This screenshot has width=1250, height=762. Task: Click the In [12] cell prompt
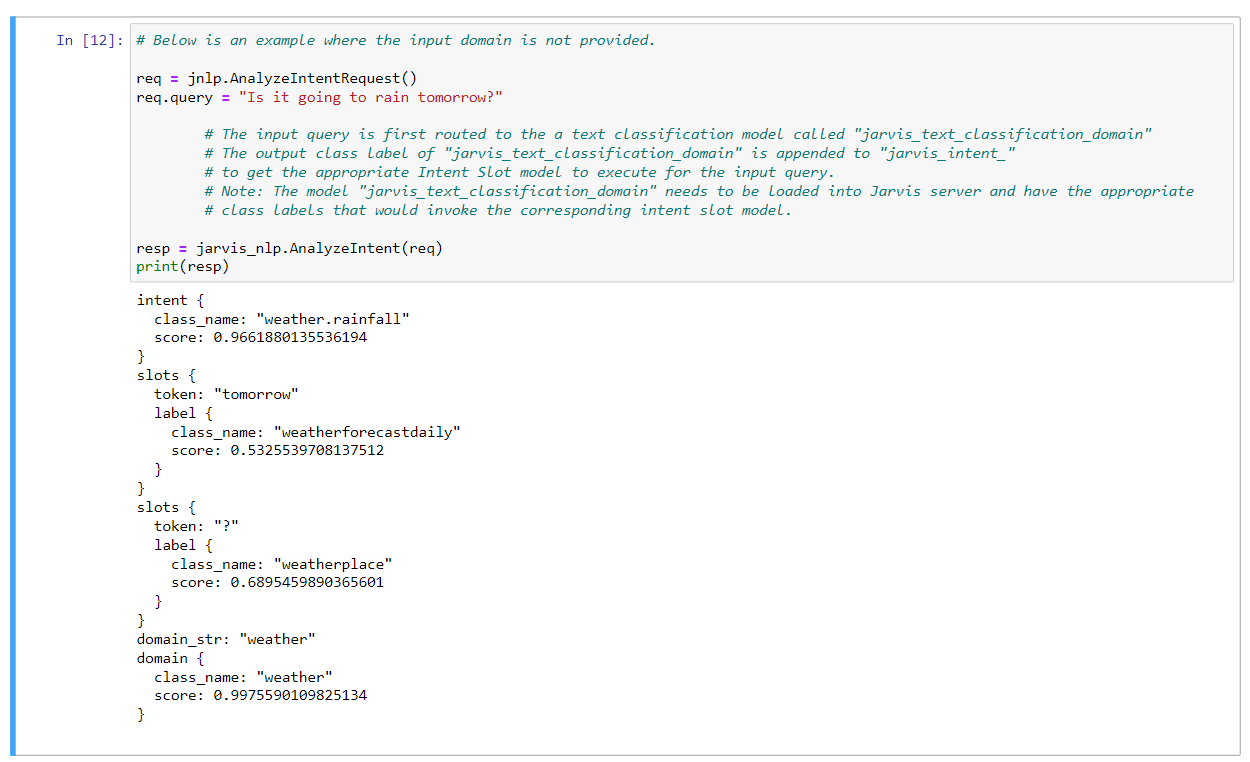click(x=90, y=41)
